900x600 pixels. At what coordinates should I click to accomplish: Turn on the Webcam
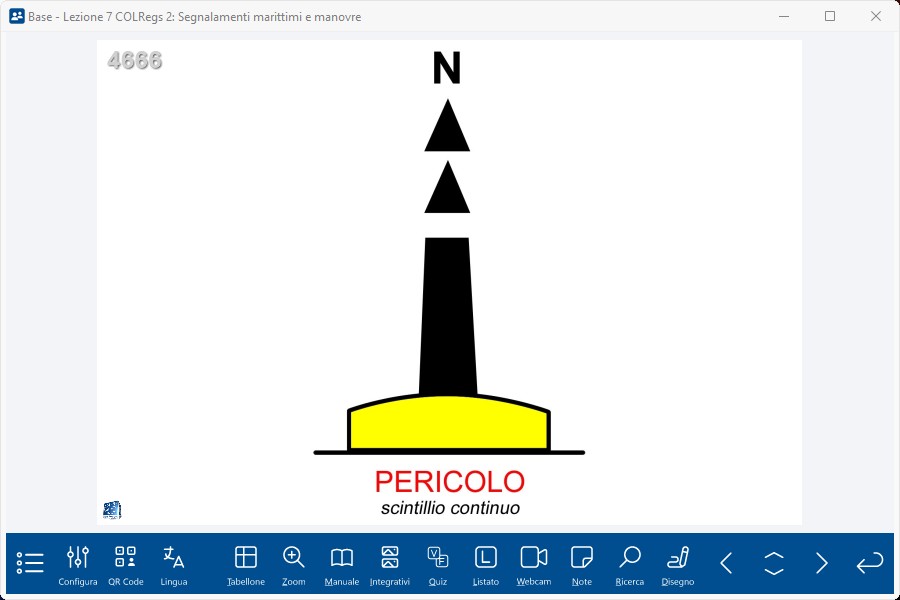tap(534, 564)
